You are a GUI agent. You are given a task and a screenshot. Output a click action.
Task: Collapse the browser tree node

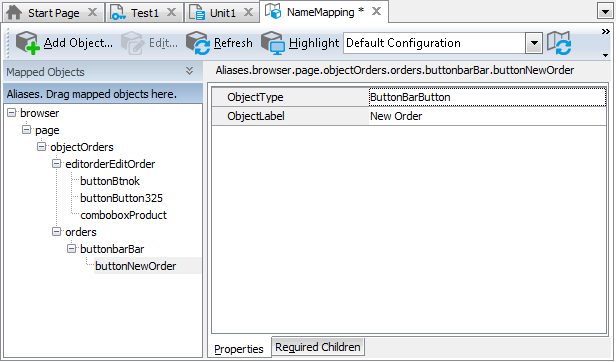pyautogui.click(x=12, y=113)
